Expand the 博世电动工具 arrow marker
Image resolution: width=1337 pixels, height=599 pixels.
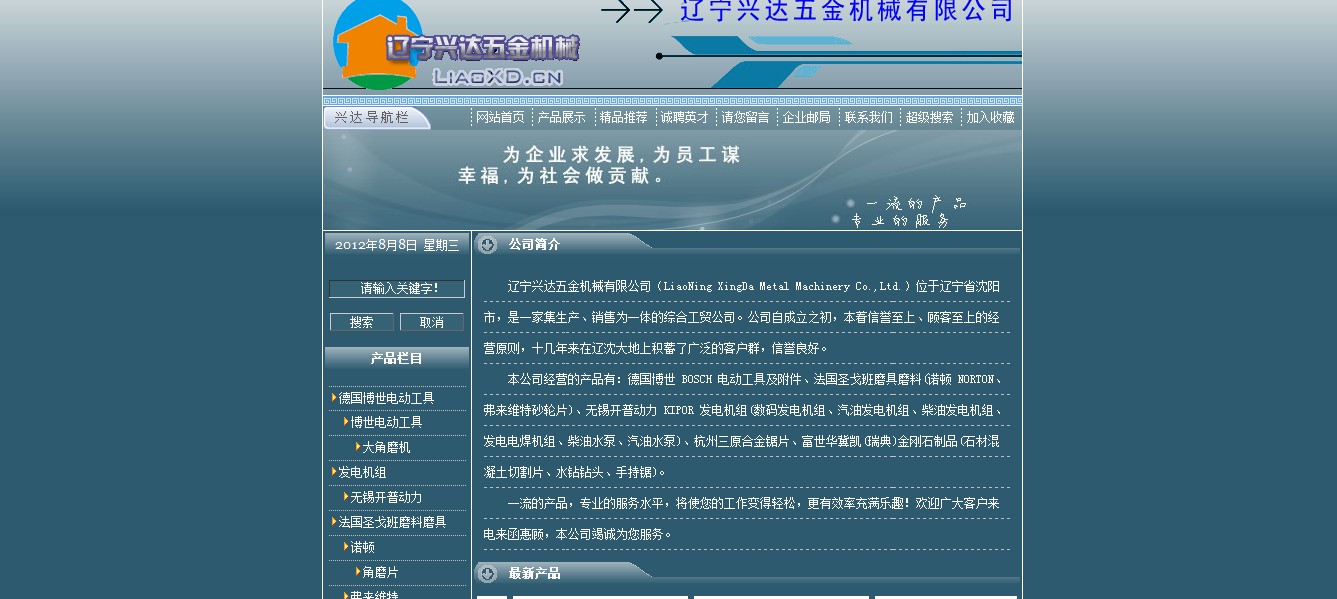point(346,422)
